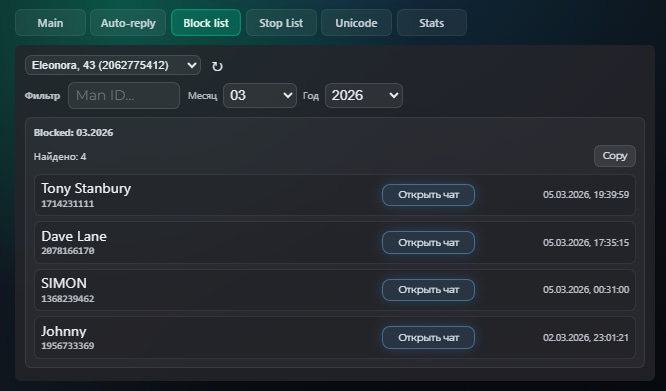This screenshot has width=666, height=391.
Task: Refresh the profile list with reload icon
Action: (x=217, y=66)
